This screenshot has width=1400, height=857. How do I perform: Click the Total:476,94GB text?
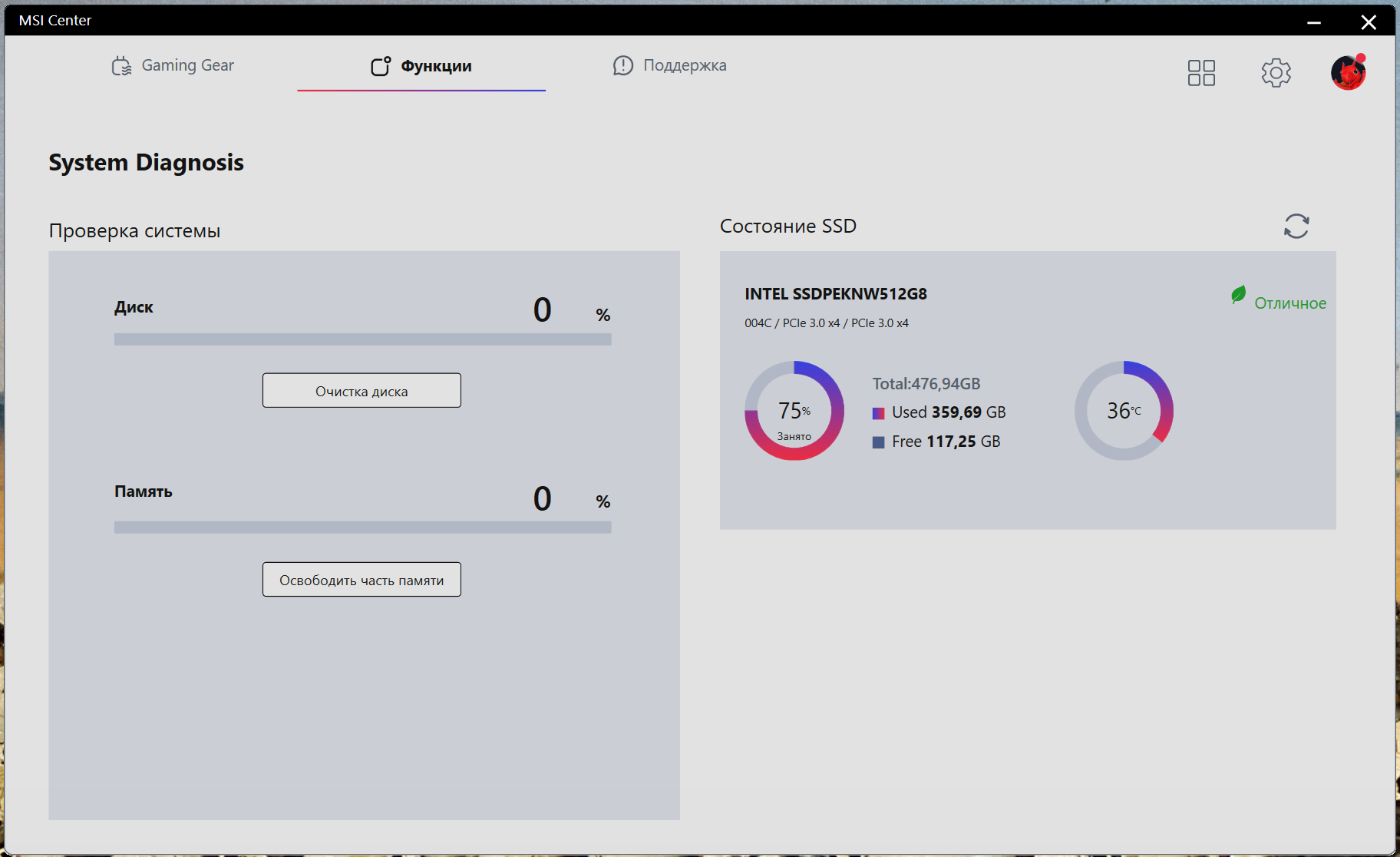coord(926,384)
